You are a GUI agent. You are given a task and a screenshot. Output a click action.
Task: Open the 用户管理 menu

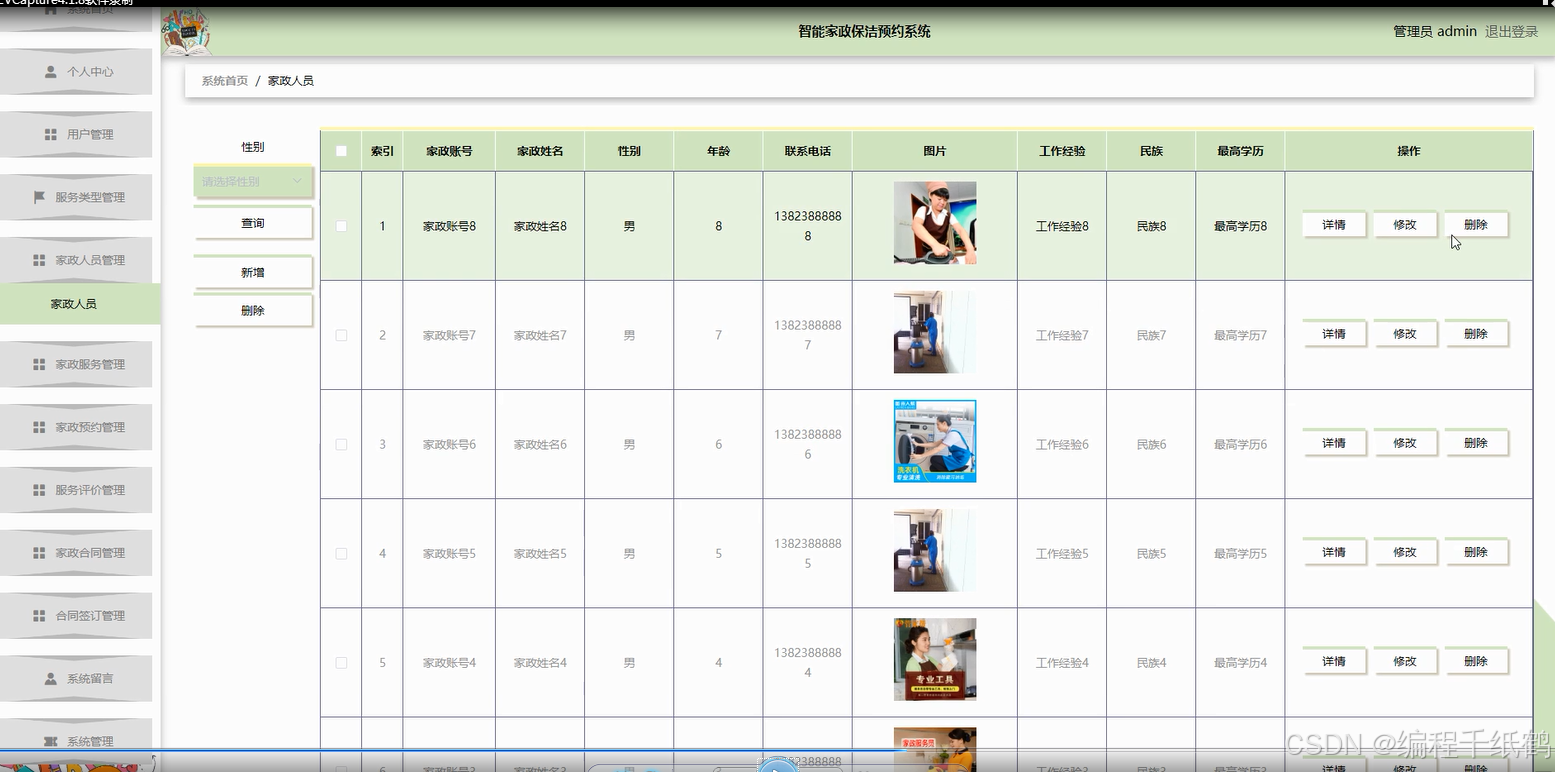coord(76,135)
